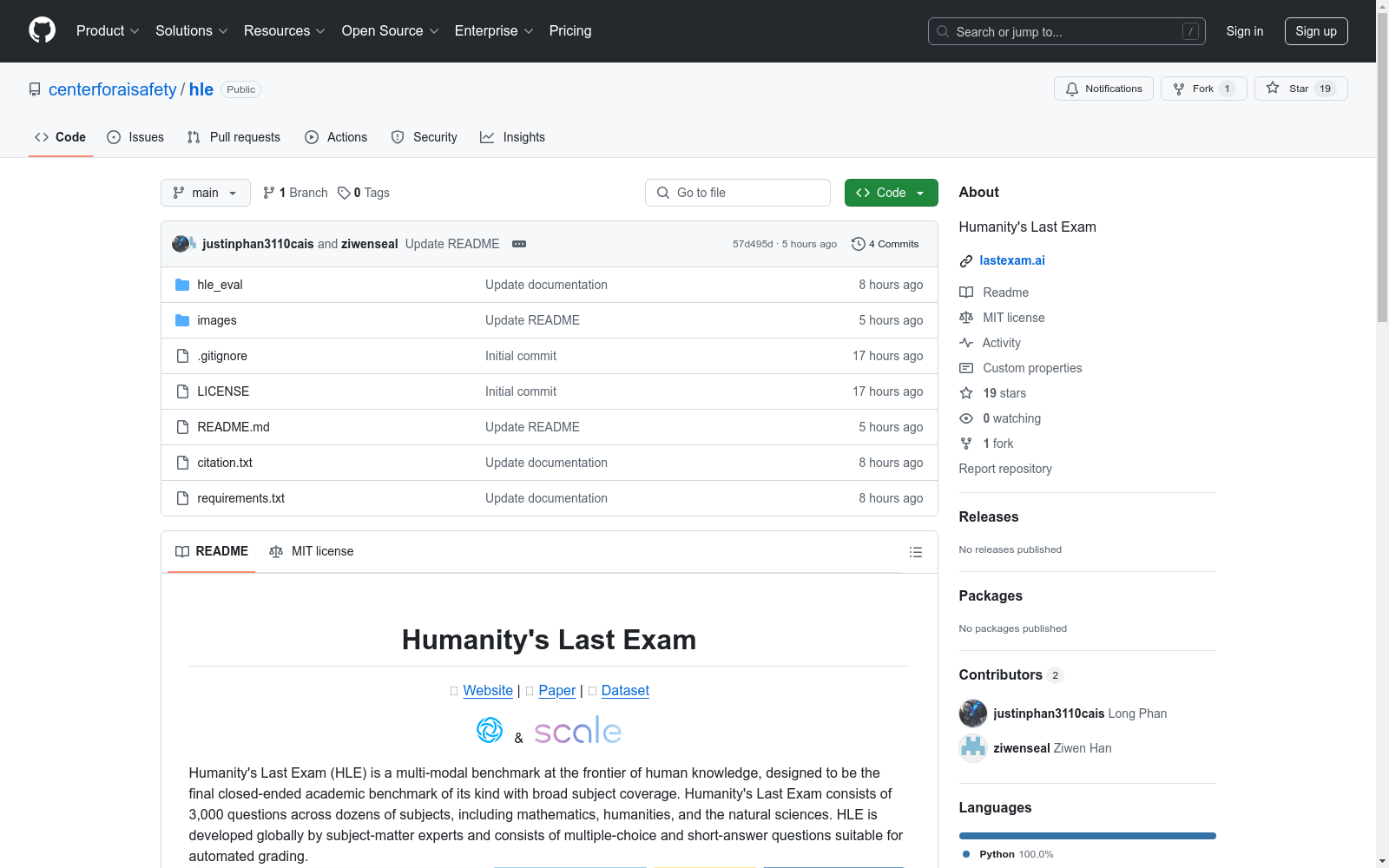This screenshot has width=1389, height=868.
Task: Click the LICENSE file icon
Action: coord(182,391)
